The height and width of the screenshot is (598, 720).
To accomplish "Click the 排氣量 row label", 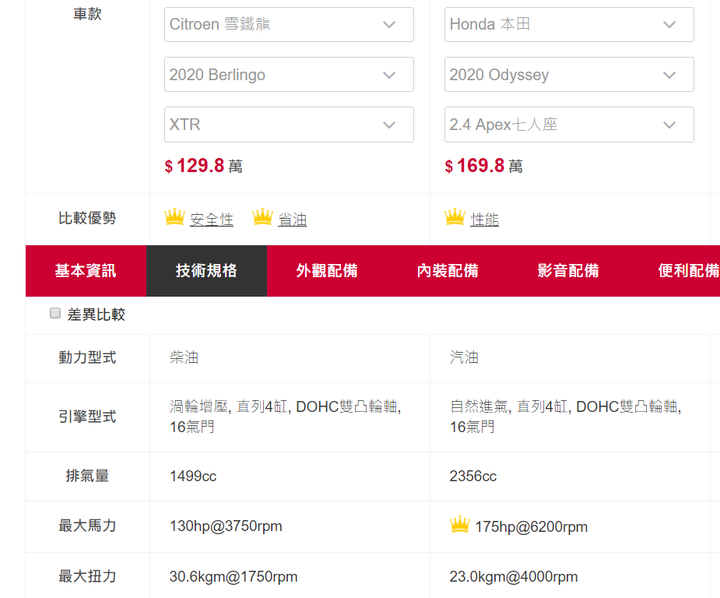I will pos(87,476).
